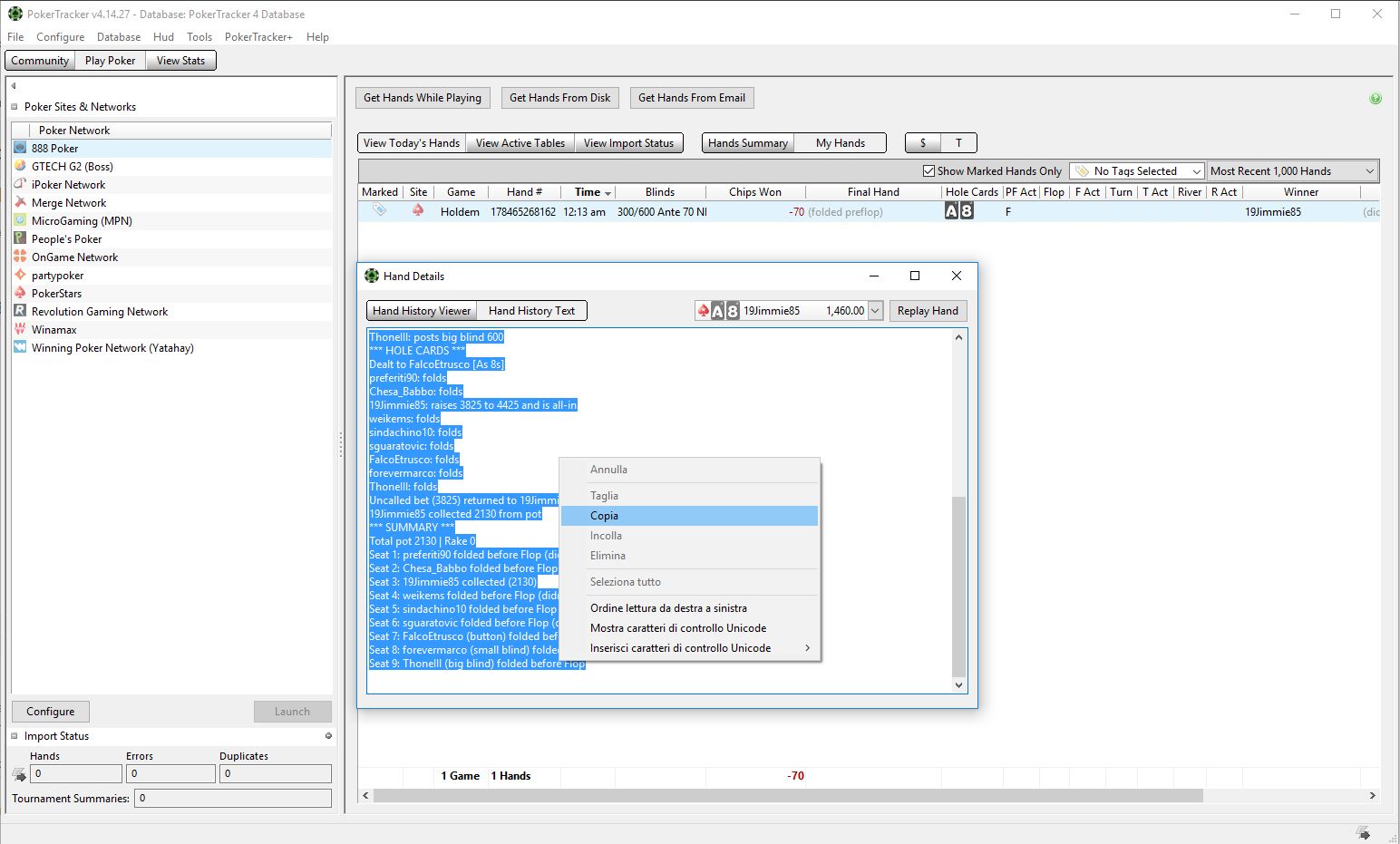Open the File menu
The height and width of the screenshot is (844, 1400).
15,37
